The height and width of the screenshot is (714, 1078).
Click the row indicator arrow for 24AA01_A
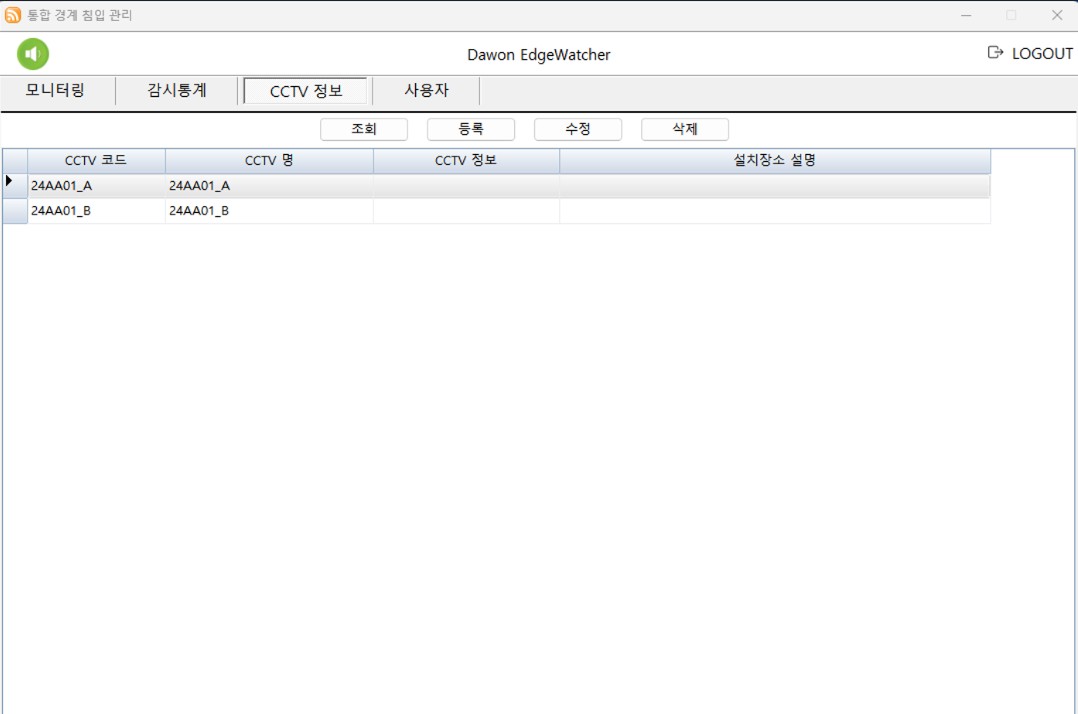coord(10,182)
